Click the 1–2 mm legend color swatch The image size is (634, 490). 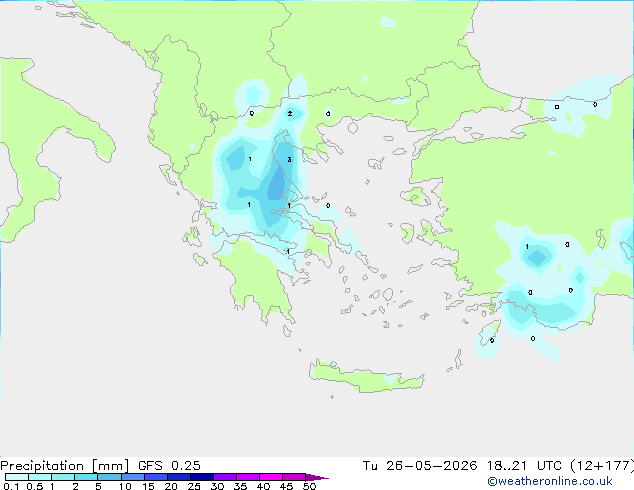[x=63, y=477]
